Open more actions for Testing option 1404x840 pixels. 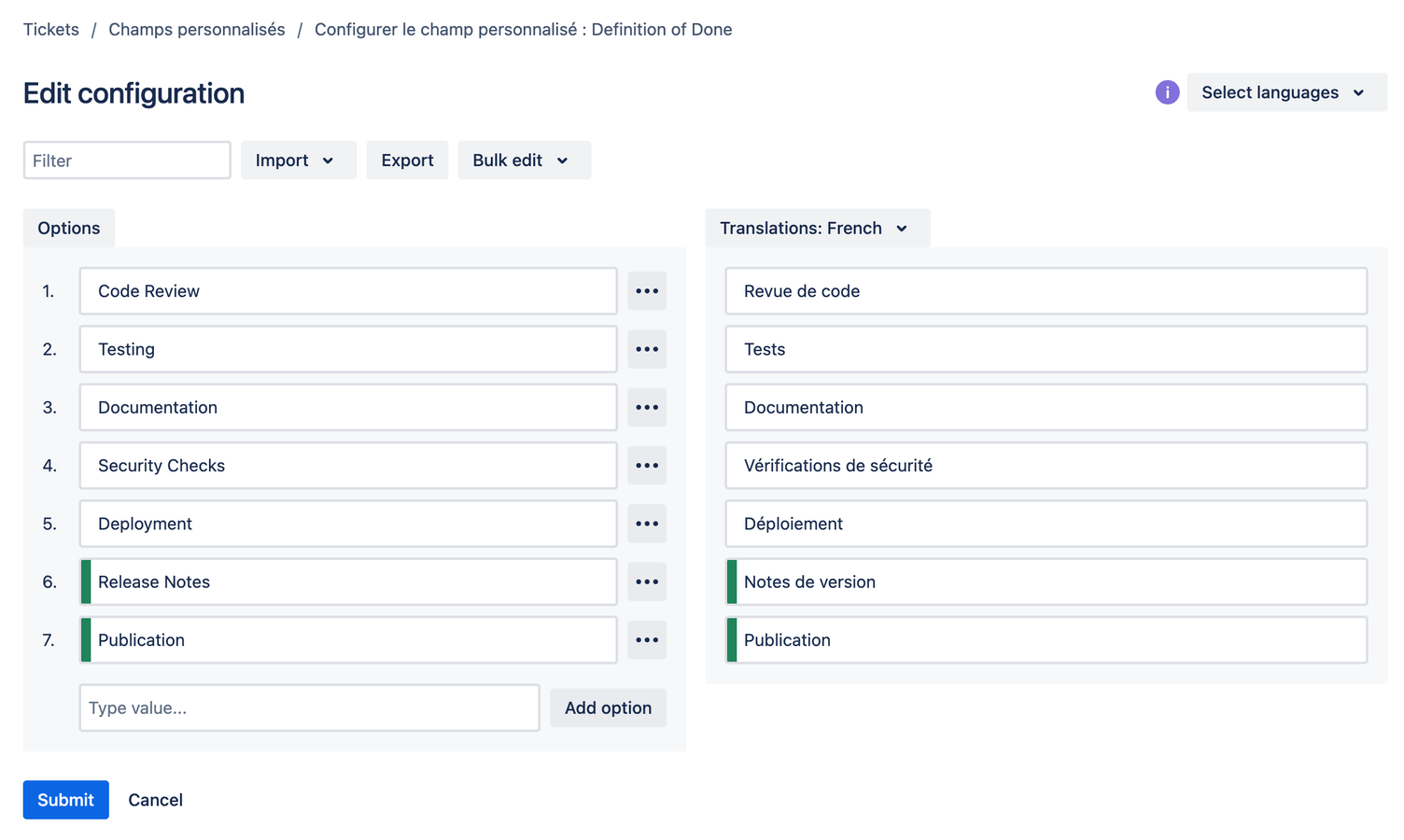(647, 349)
